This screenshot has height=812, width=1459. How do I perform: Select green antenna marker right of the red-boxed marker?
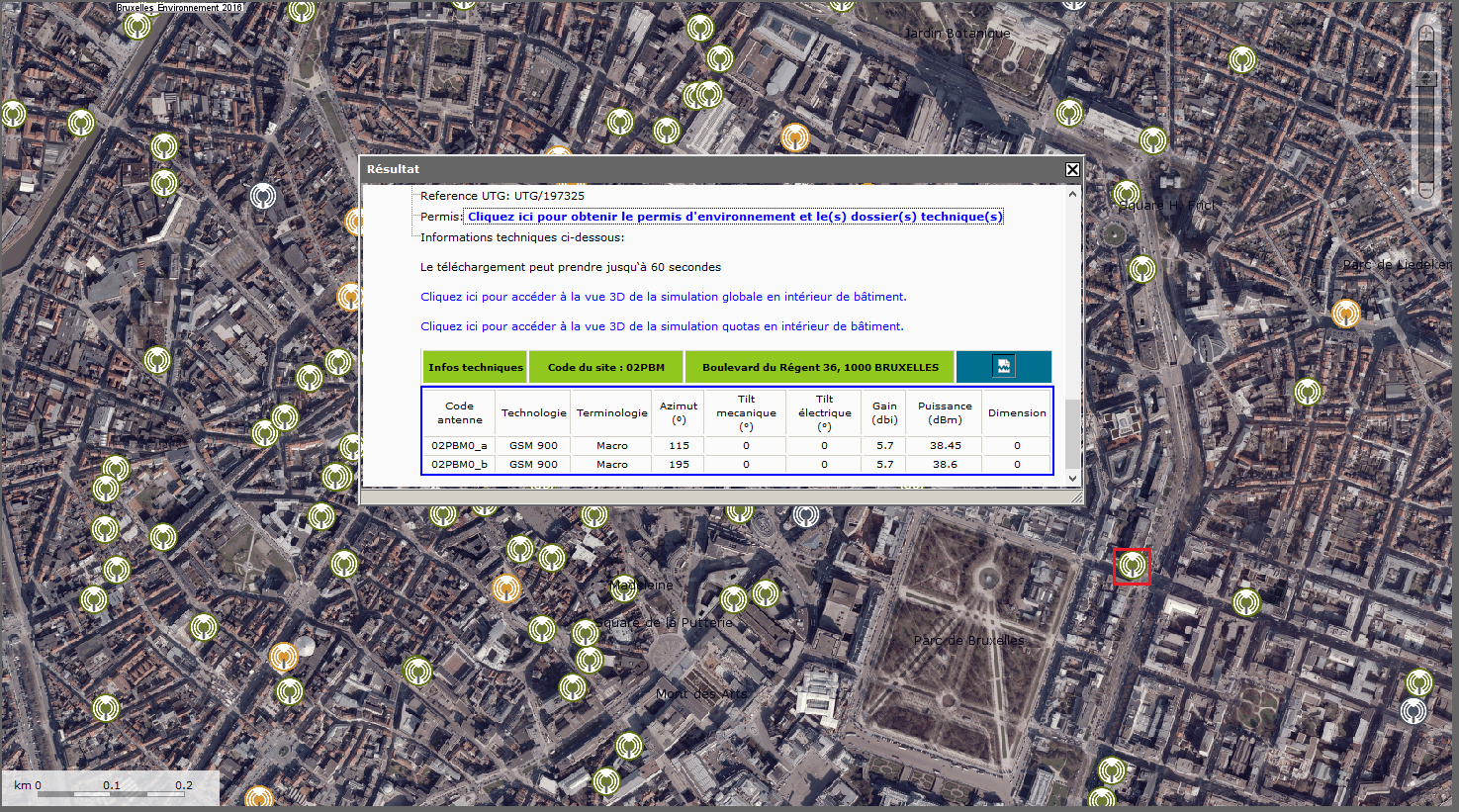pyautogui.click(x=1246, y=601)
